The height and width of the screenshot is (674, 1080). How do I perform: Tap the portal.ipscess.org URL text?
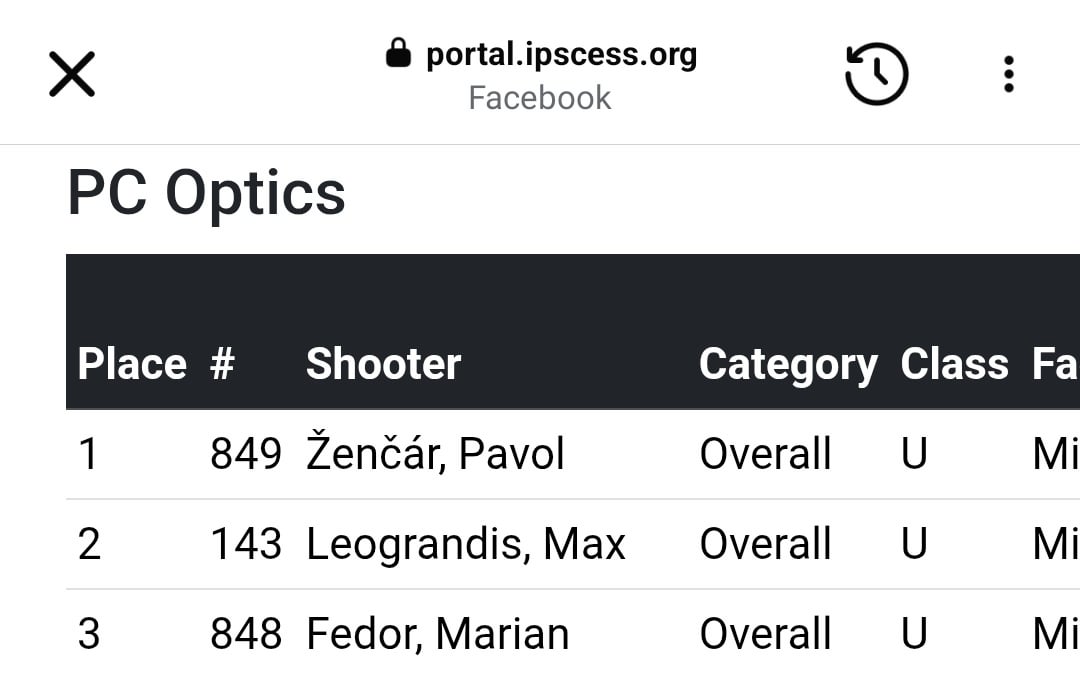(x=561, y=54)
